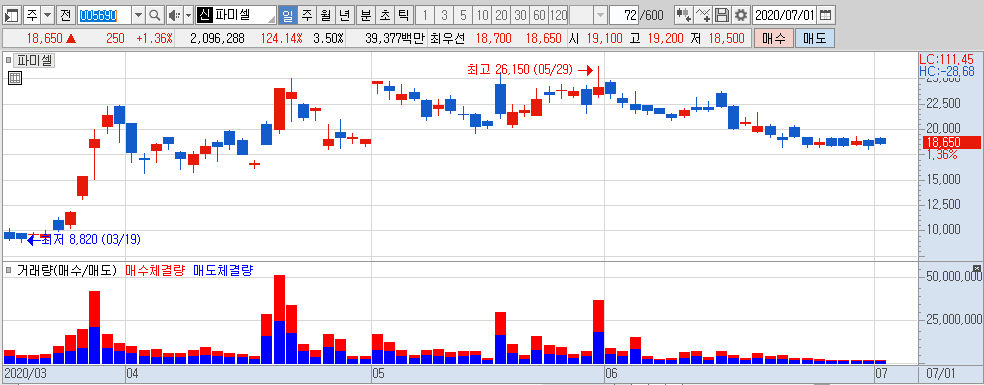The image size is (984, 385).
Task: Open the dropdown beside the speaker icon
Action: [188, 14]
